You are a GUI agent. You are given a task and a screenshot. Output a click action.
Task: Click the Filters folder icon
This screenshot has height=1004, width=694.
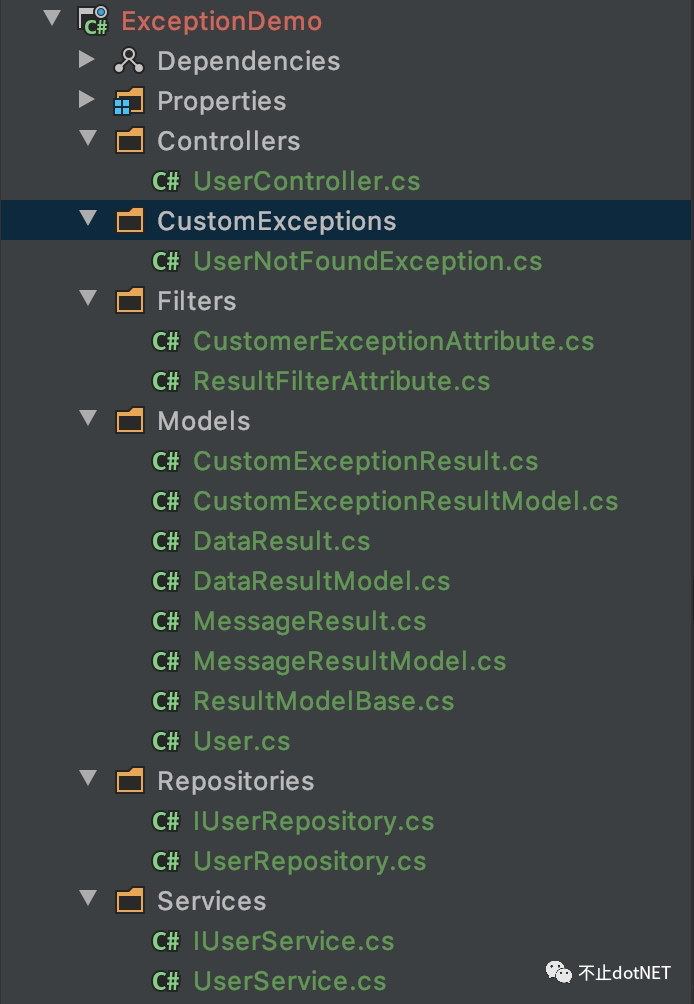pos(130,301)
